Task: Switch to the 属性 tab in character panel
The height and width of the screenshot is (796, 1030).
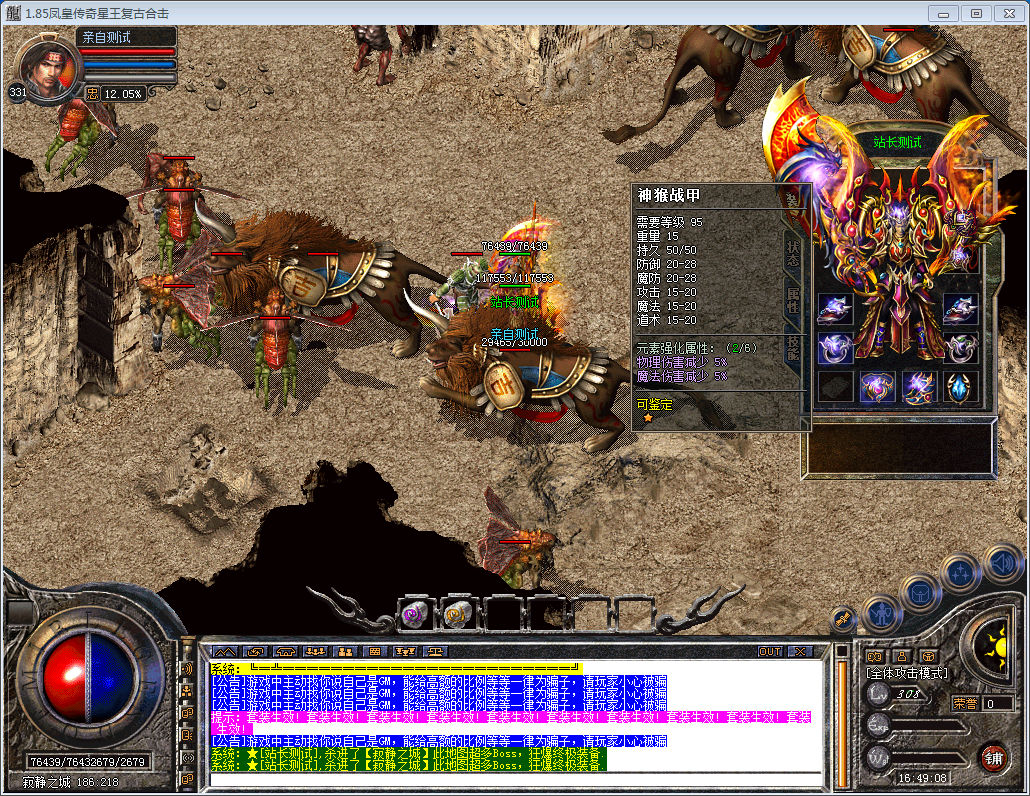Action: point(793,301)
